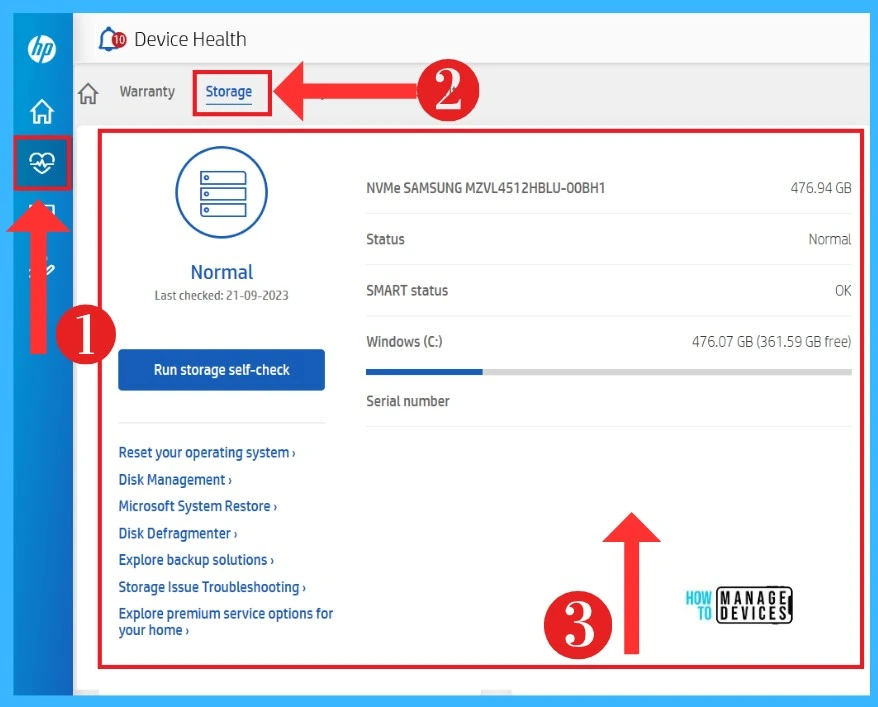Click the Device Health title
The height and width of the screenshot is (707, 878).
(x=190, y=39)
